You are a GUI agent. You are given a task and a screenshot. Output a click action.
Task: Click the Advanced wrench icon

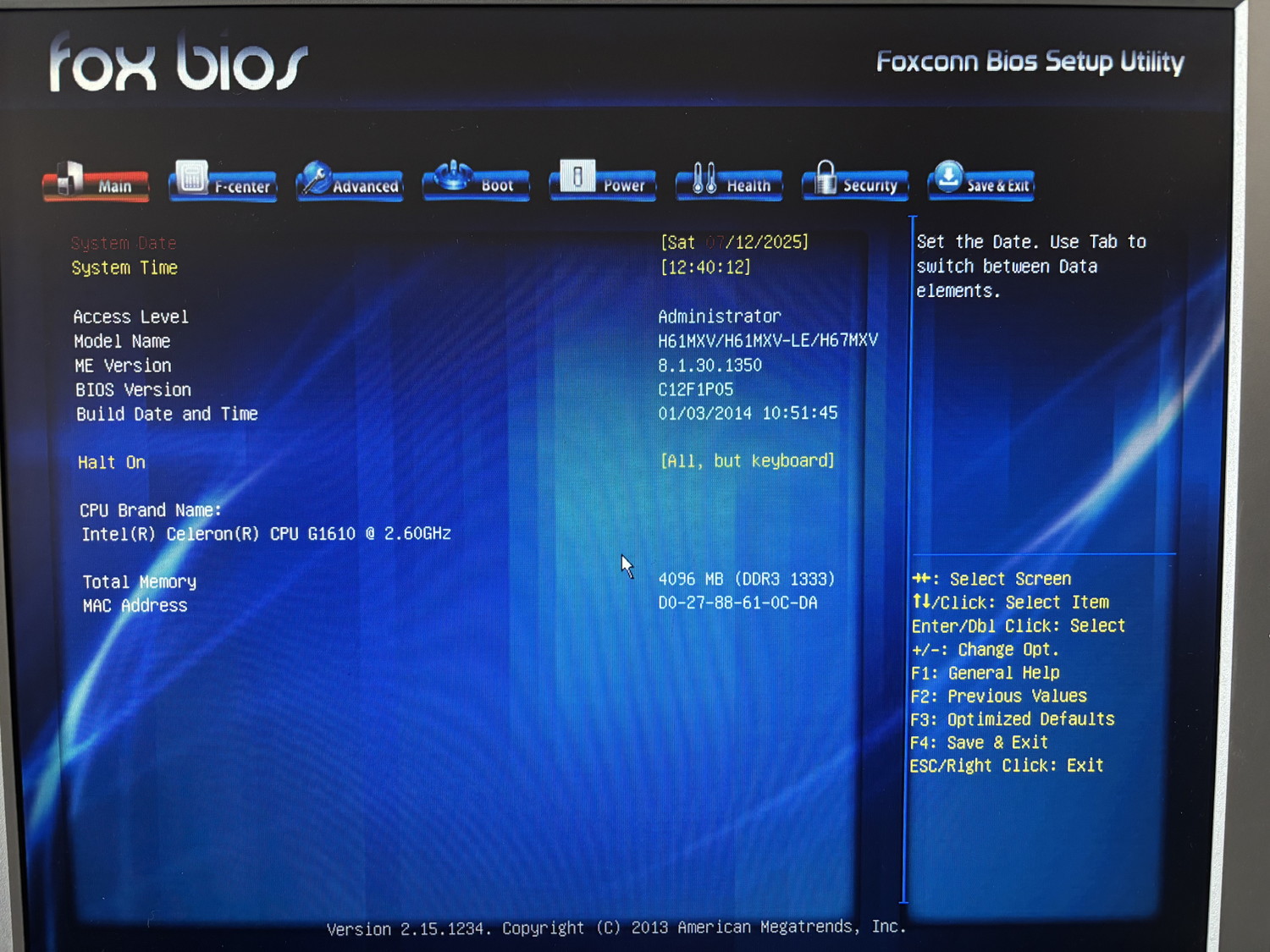point(317,177)
